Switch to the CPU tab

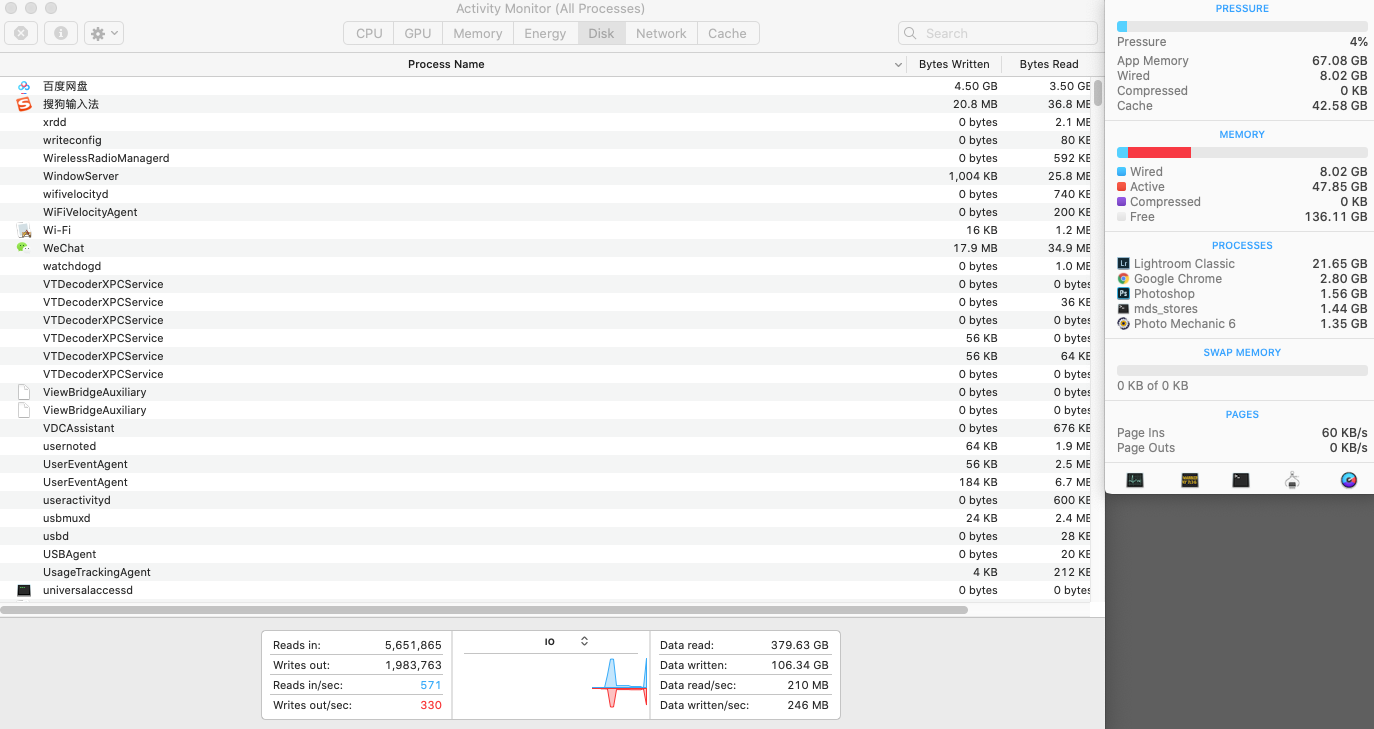(369, 33)
